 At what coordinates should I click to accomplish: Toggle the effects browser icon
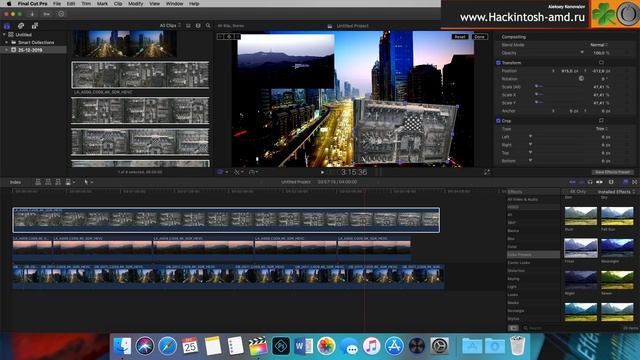(626, 182)
